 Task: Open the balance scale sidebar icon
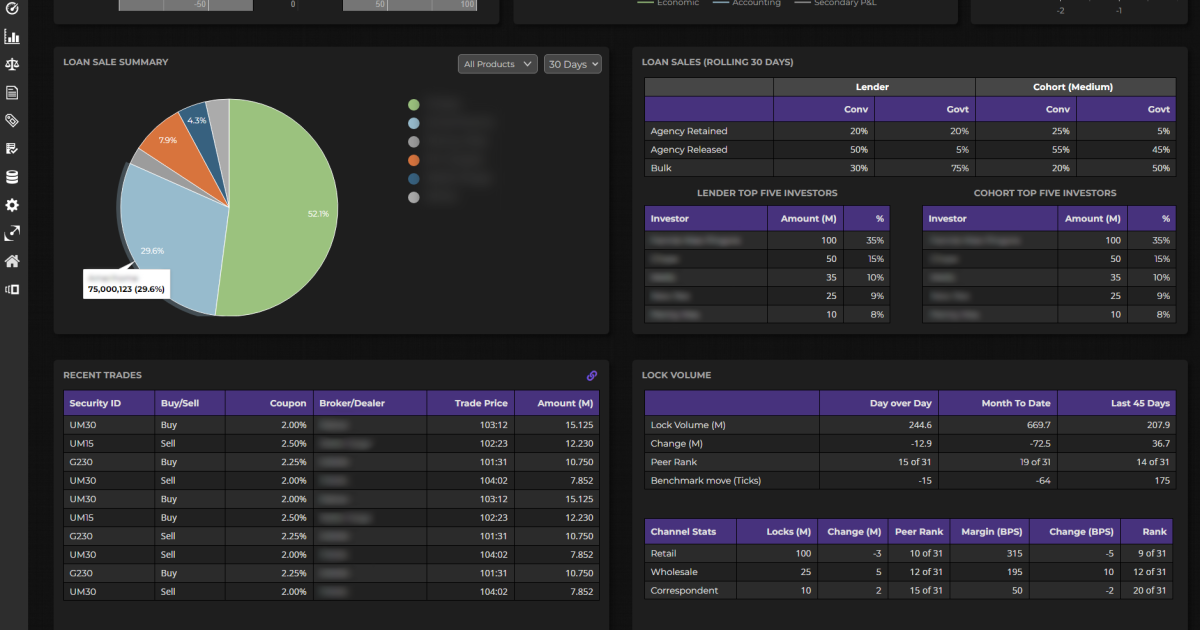pyautogui.click(x=12, y=65)
